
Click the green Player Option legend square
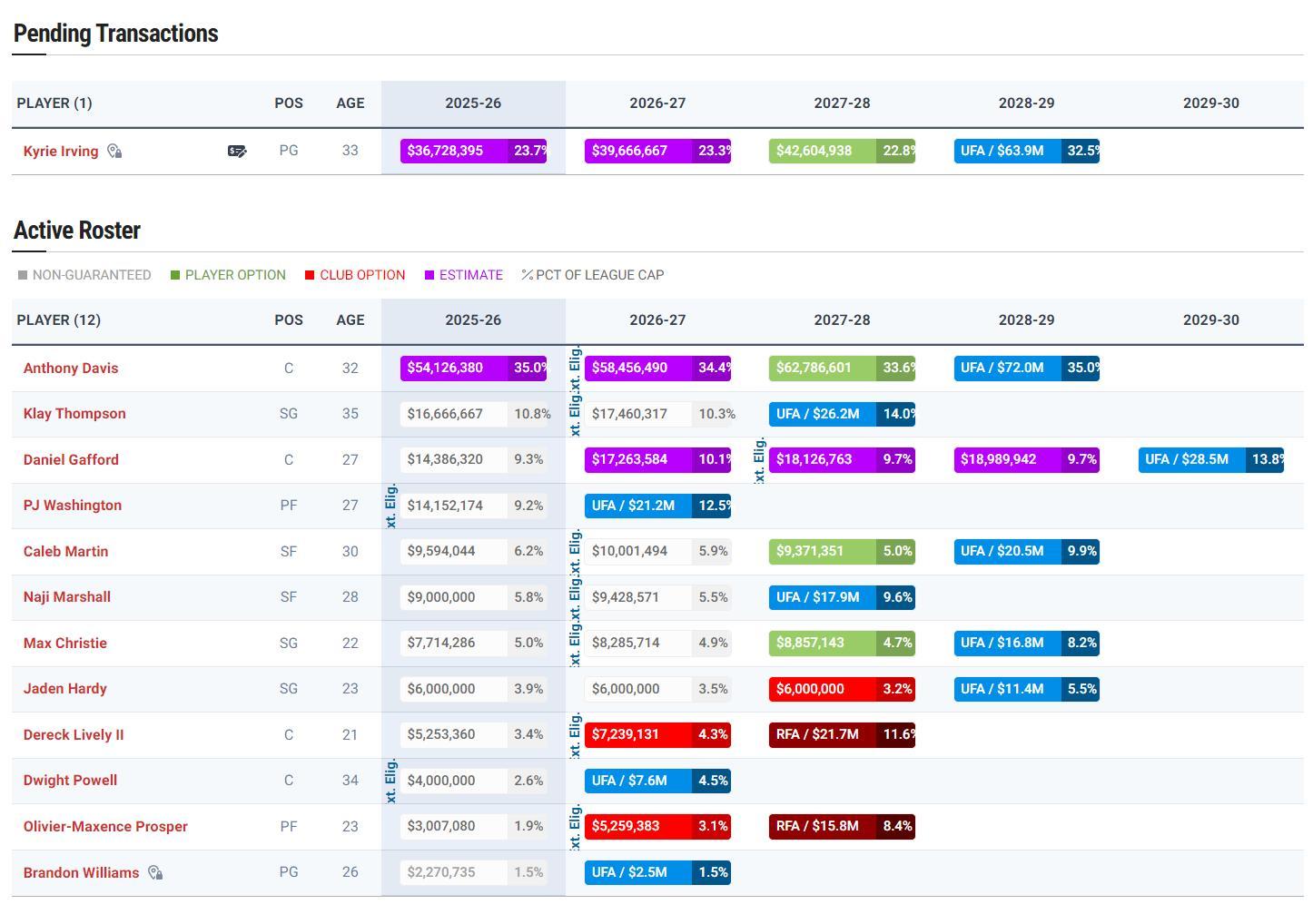click(175, 275)
